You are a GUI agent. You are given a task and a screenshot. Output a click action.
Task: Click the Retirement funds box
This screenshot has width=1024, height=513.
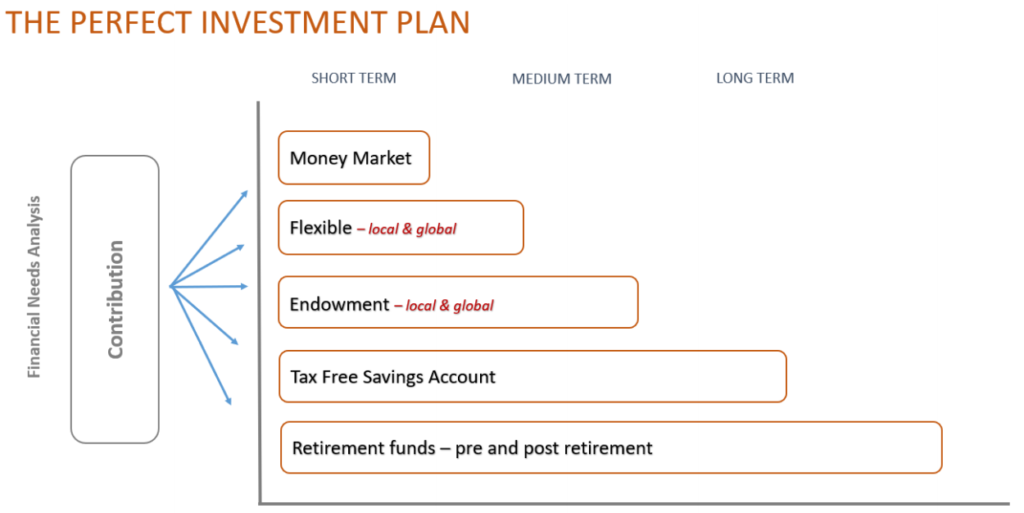pyautogui.click(x=610, y=448)
